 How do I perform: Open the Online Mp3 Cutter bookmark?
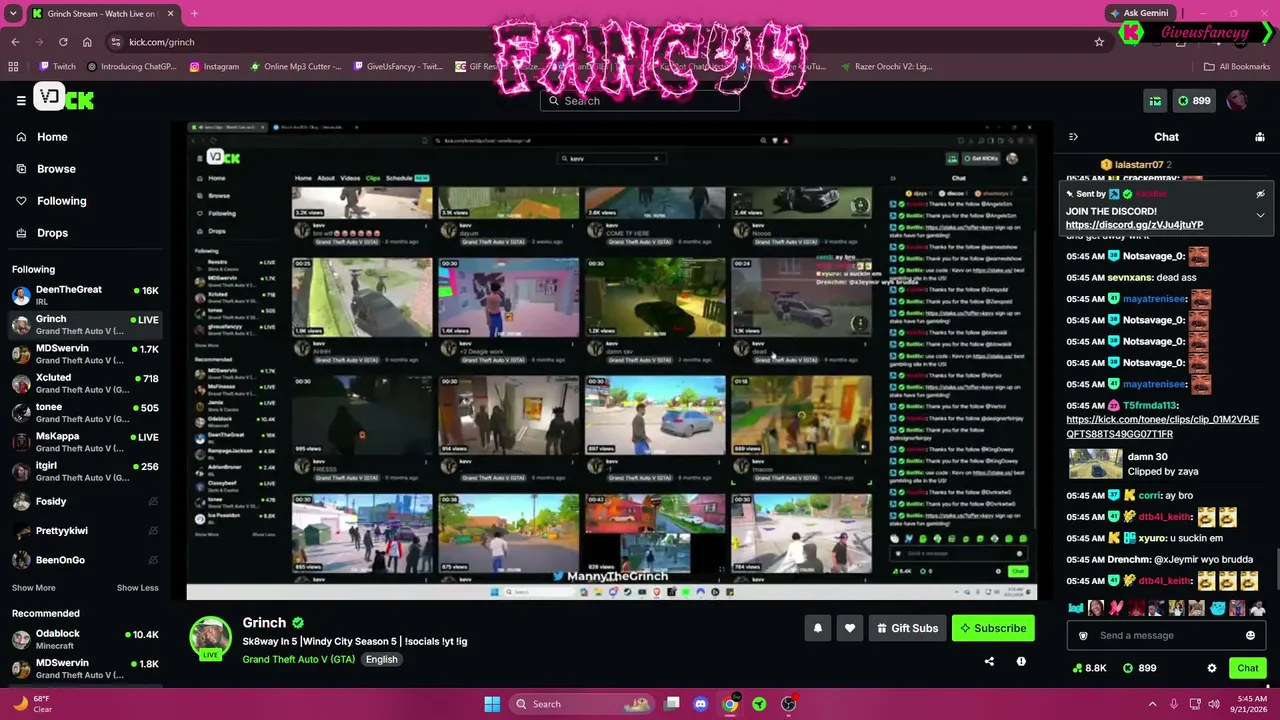(x=295, y=67)
